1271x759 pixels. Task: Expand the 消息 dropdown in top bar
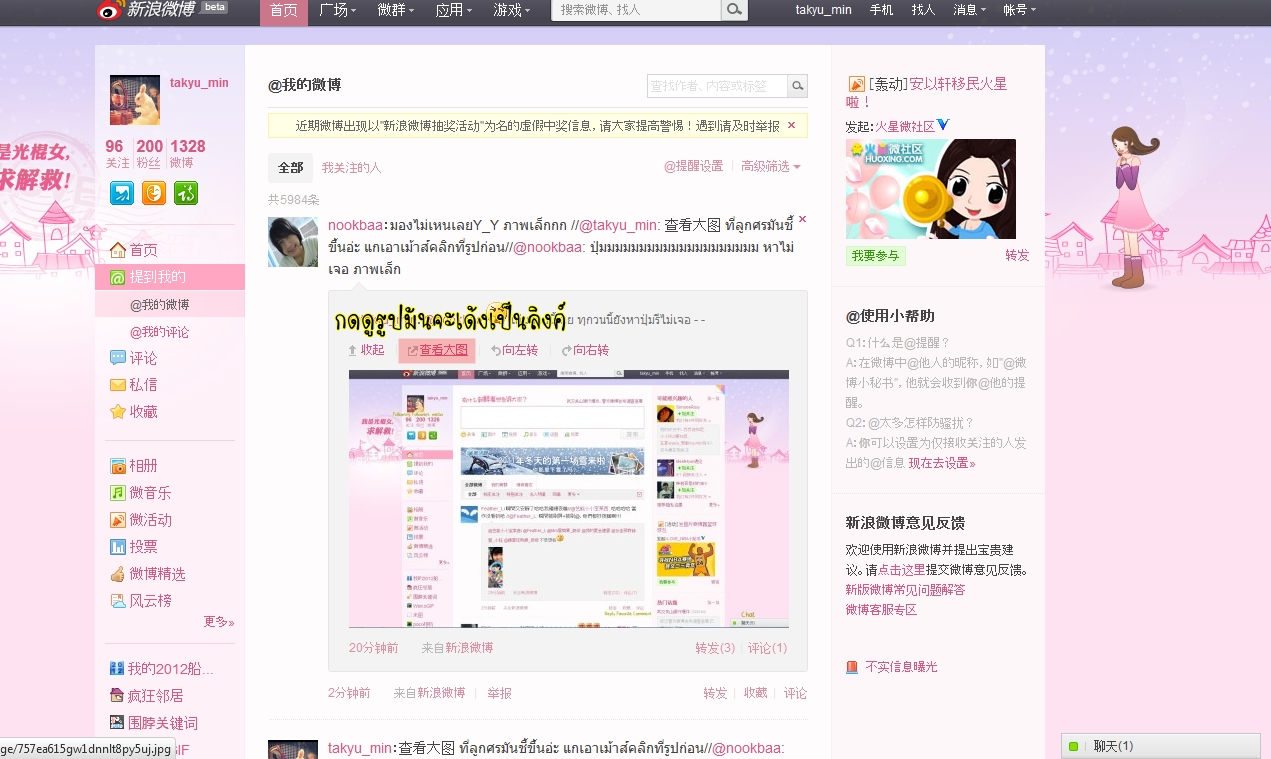(x=969, y=10)
